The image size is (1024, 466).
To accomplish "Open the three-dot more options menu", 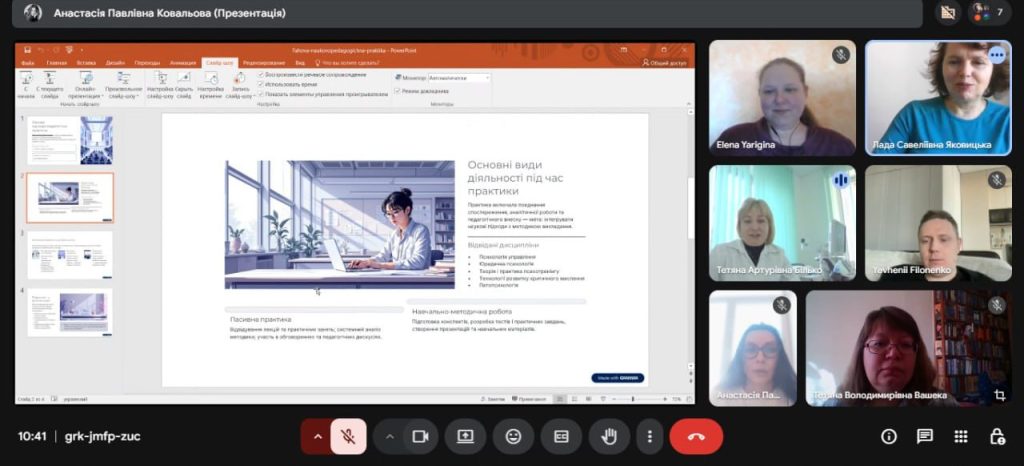I will point(650,436).
